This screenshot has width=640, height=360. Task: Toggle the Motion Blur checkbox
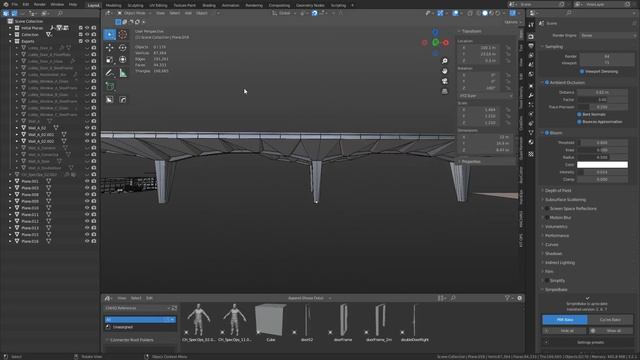point(547,218)
